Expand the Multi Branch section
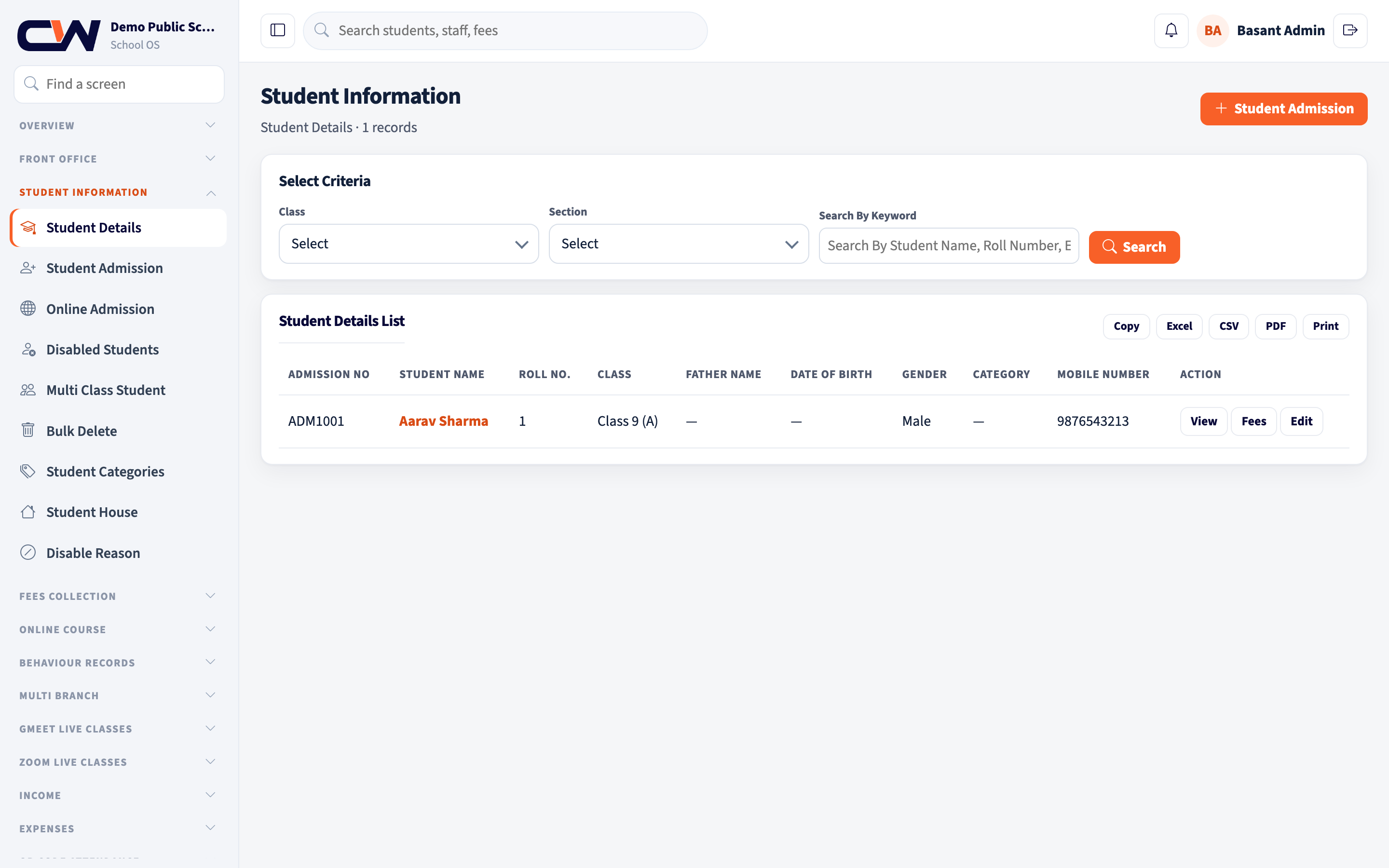Viewport: 1389px width, 868px height. tap(119, 696)
